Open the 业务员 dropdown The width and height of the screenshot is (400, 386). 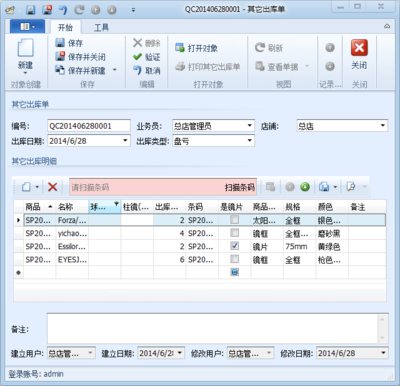tap(249, 126)
